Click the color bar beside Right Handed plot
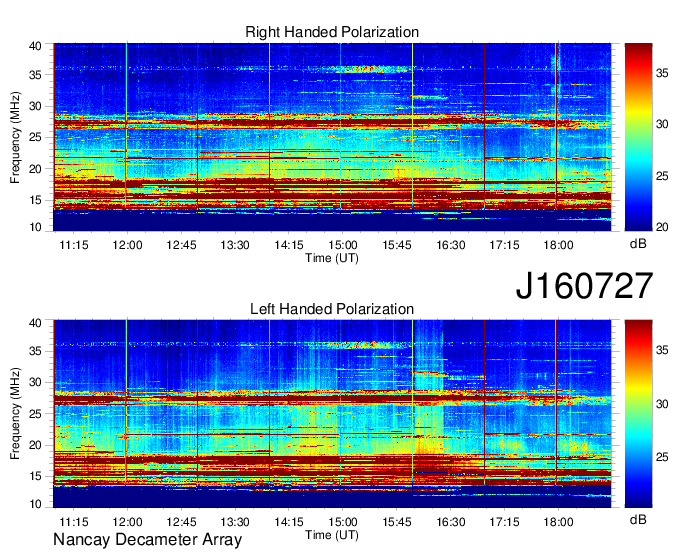 pos(638,137)
